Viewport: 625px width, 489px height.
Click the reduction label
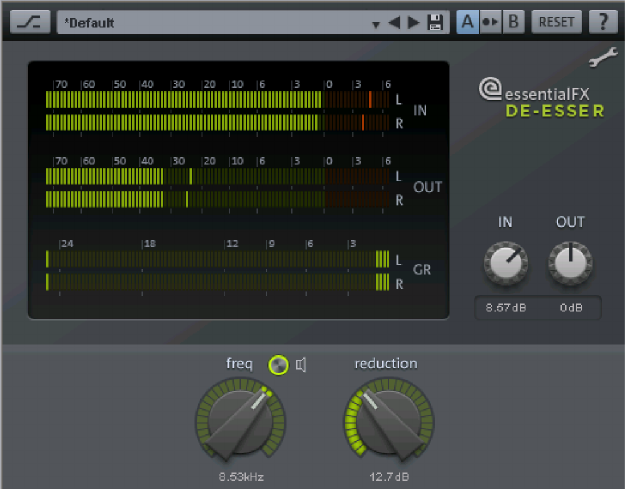pos(386,363)
